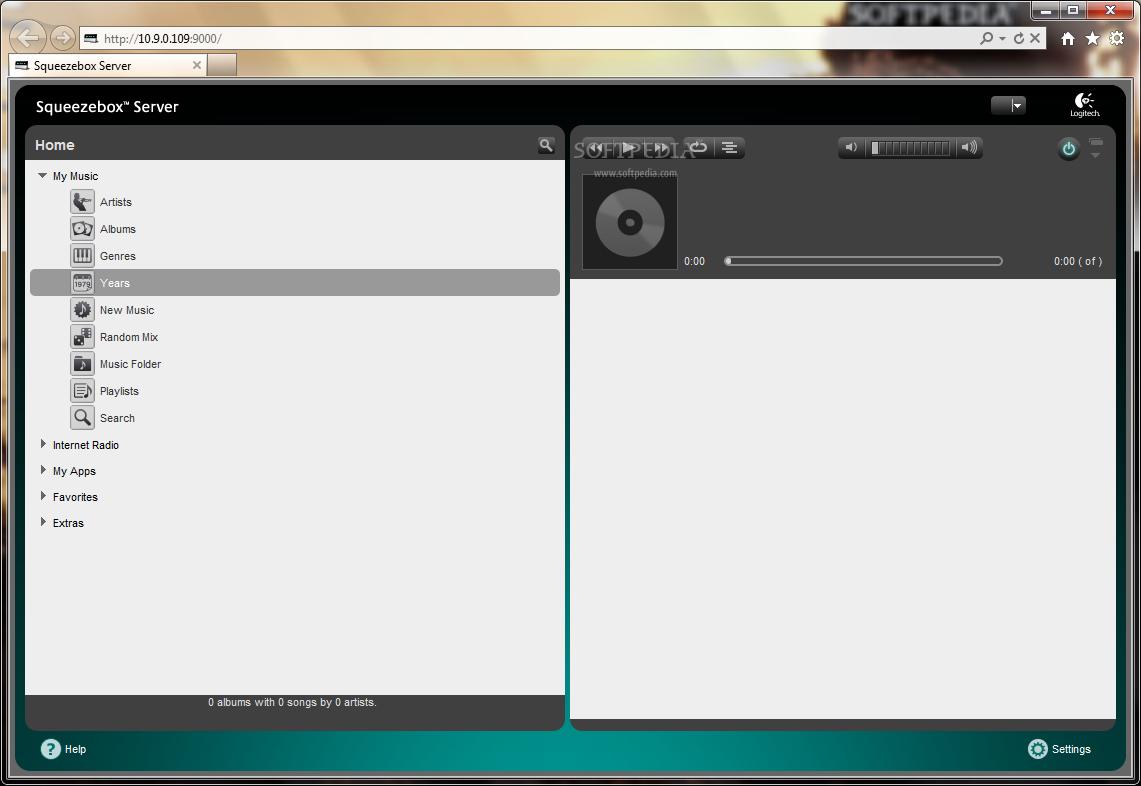Viewport: 1141px width, 786px height.
Task: Click the library summary status text
Action: pos(293,702)
